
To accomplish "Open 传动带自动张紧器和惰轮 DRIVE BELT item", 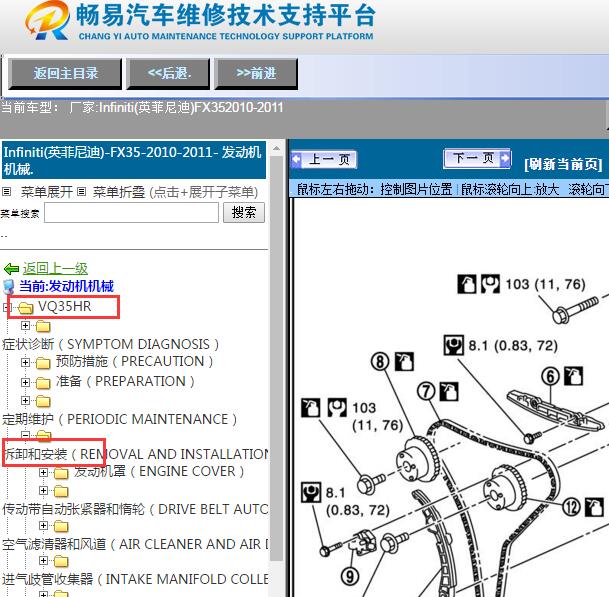I will coord(135,509).
